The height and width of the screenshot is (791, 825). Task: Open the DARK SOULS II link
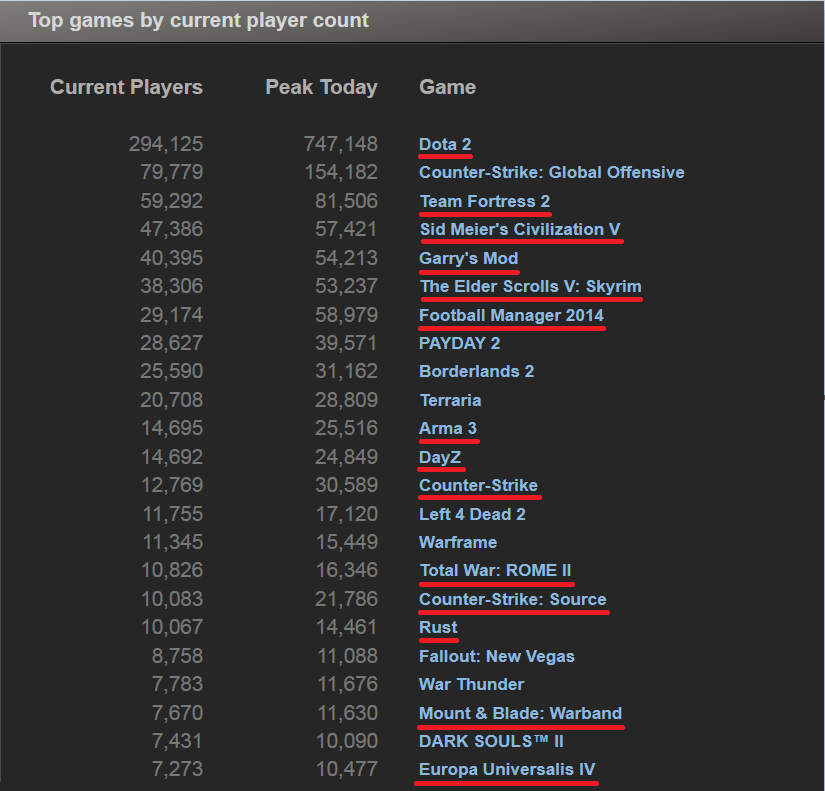click(491, 741)
